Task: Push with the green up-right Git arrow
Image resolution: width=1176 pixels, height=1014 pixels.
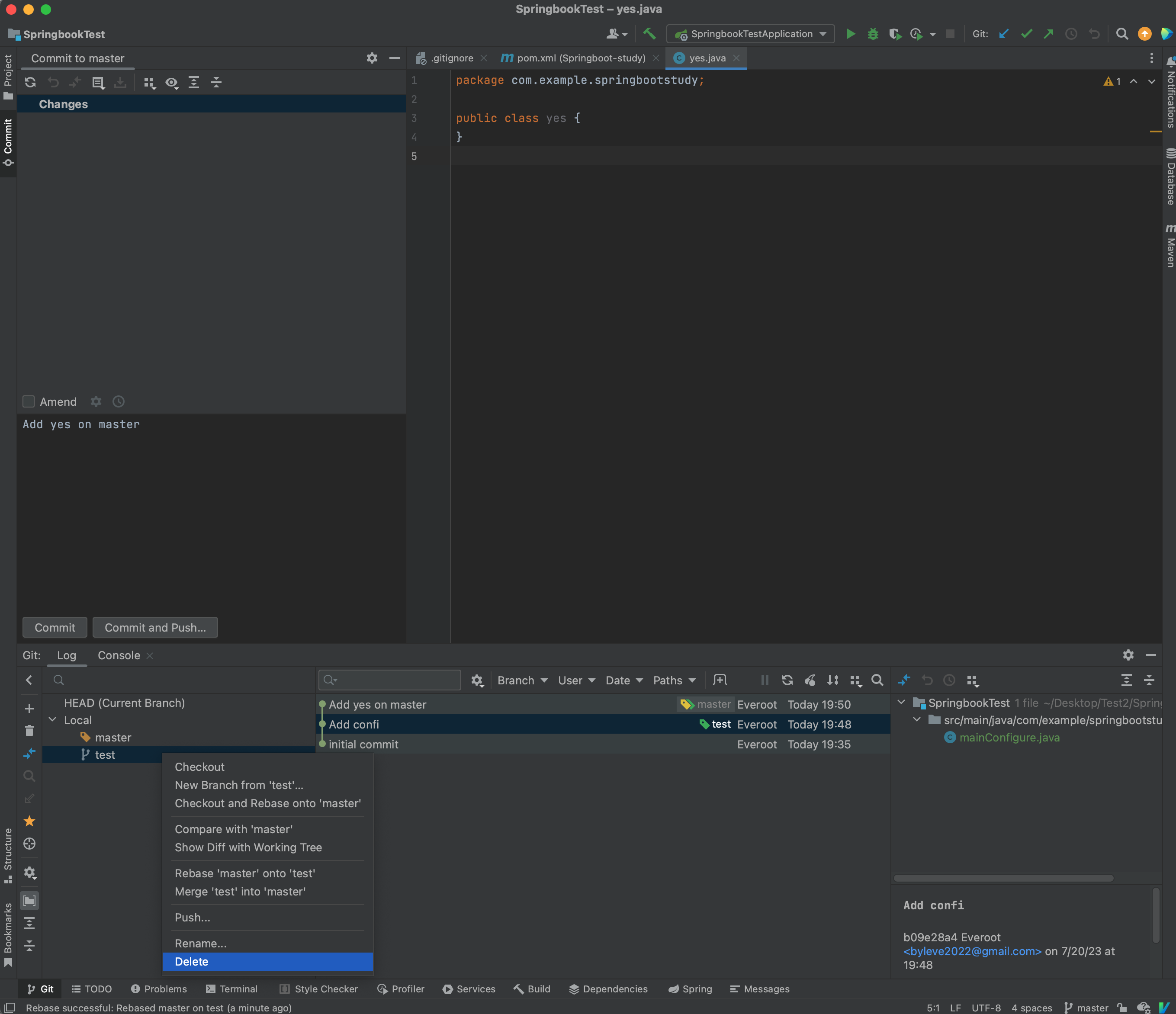Action: tap(1049, 34)
